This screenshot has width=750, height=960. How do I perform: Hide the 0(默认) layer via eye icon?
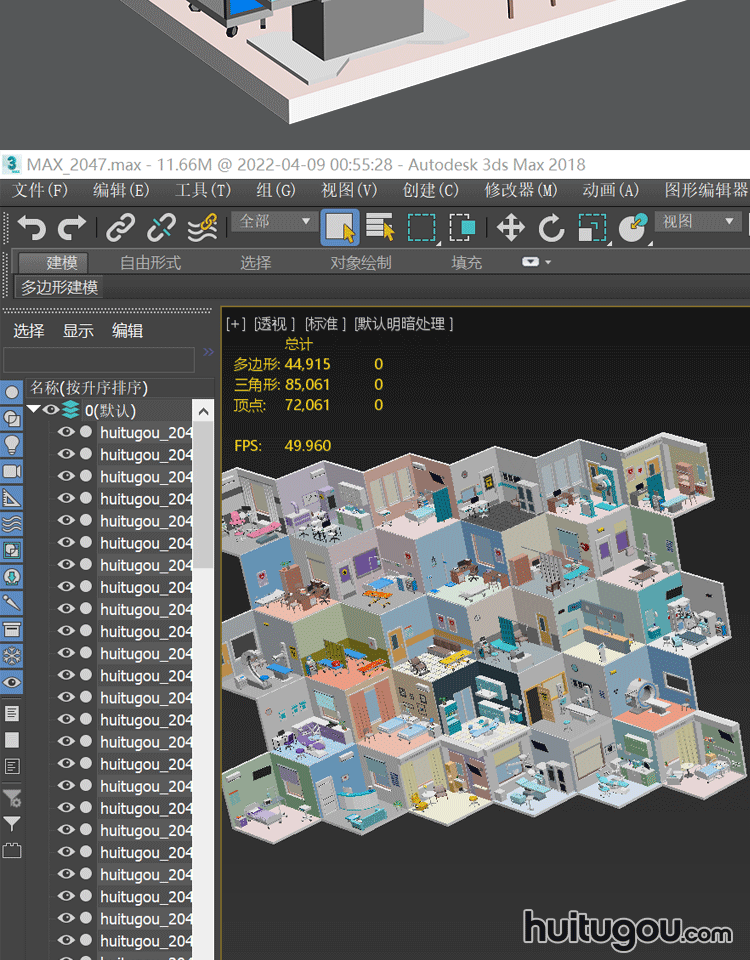(51, 410)
